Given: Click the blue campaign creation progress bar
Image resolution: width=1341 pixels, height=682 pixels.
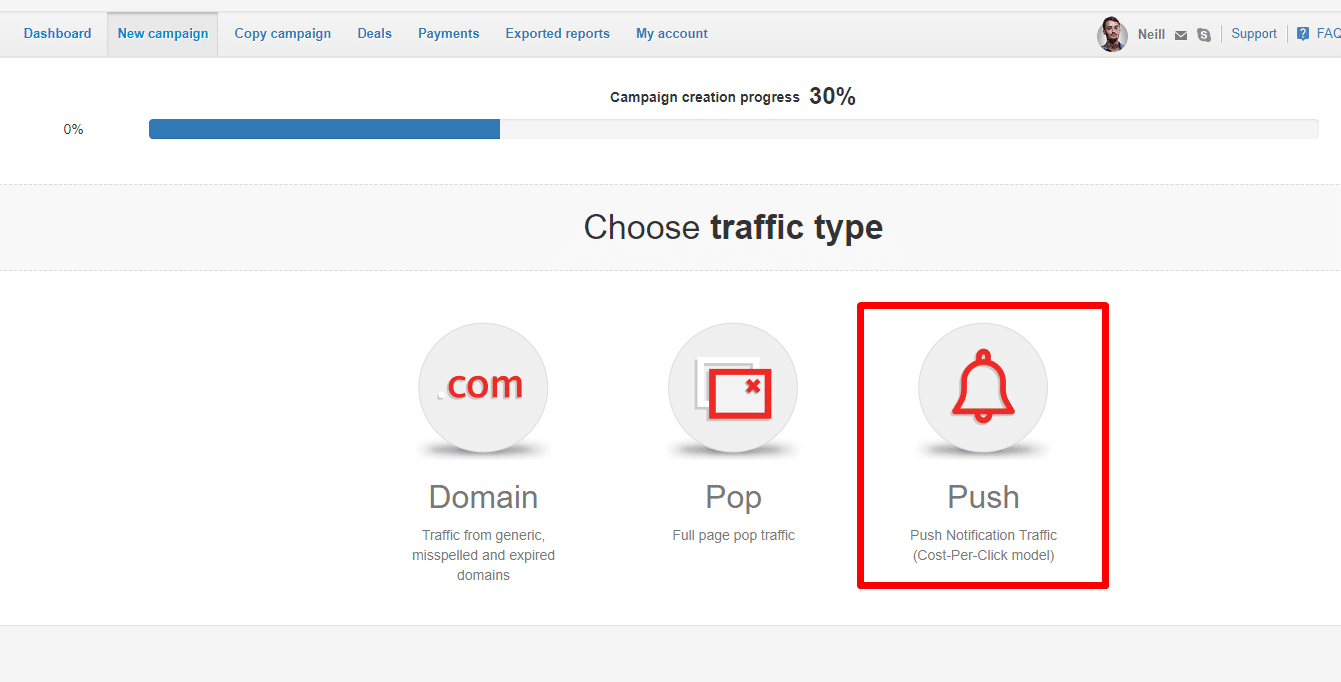Looking at the screenshot, I should (325, 129).
